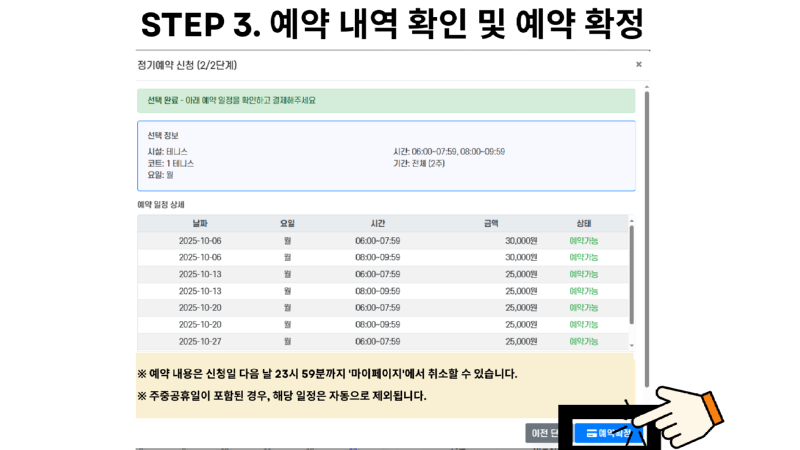This screenshot has width=800, height=450.
Task: Select the first 2025-10-06 06:00~07:59 row date
Action: click(200, 240)
